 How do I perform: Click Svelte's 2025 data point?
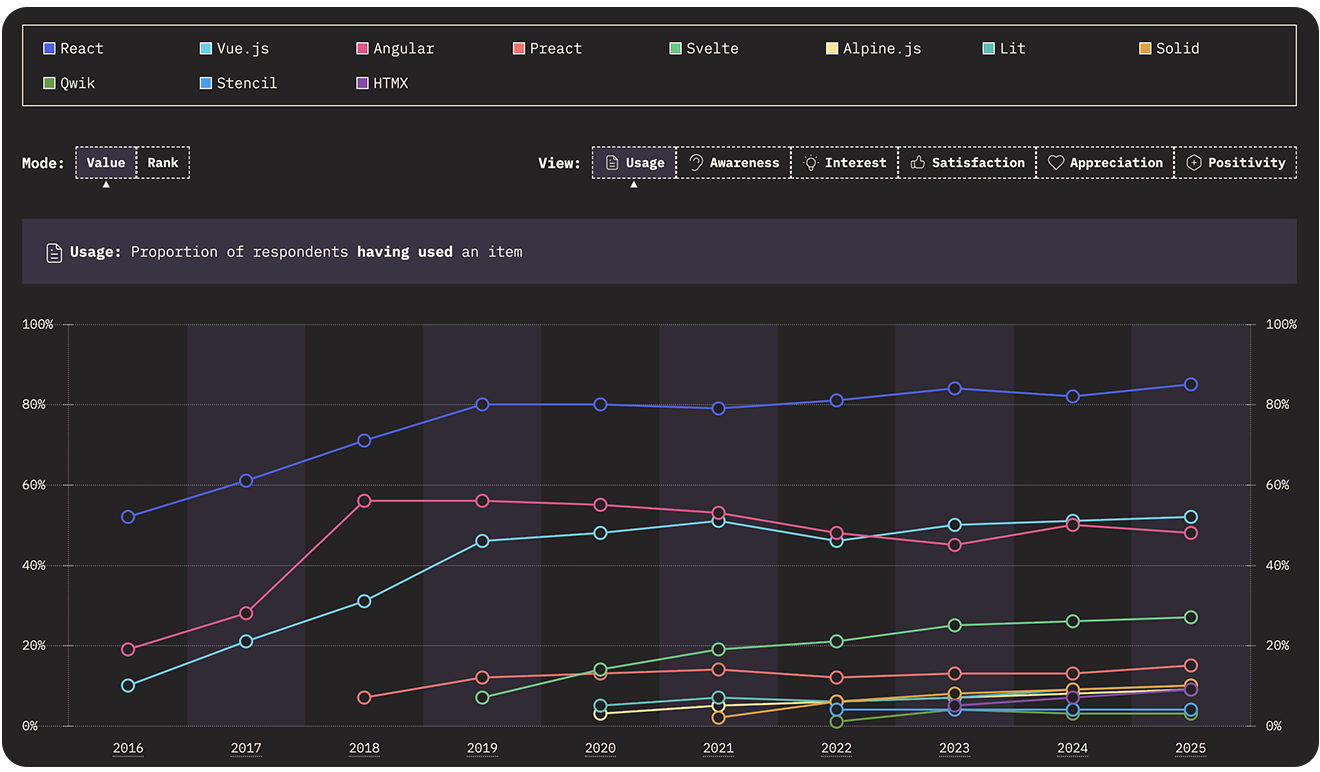pos(1191,618)
